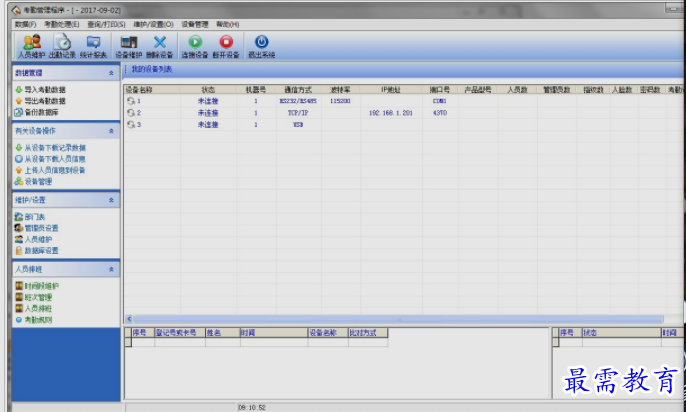Collapse the 人员排班 sidebar panel
Screen dimensions: 686x412
tap(111, 269)
